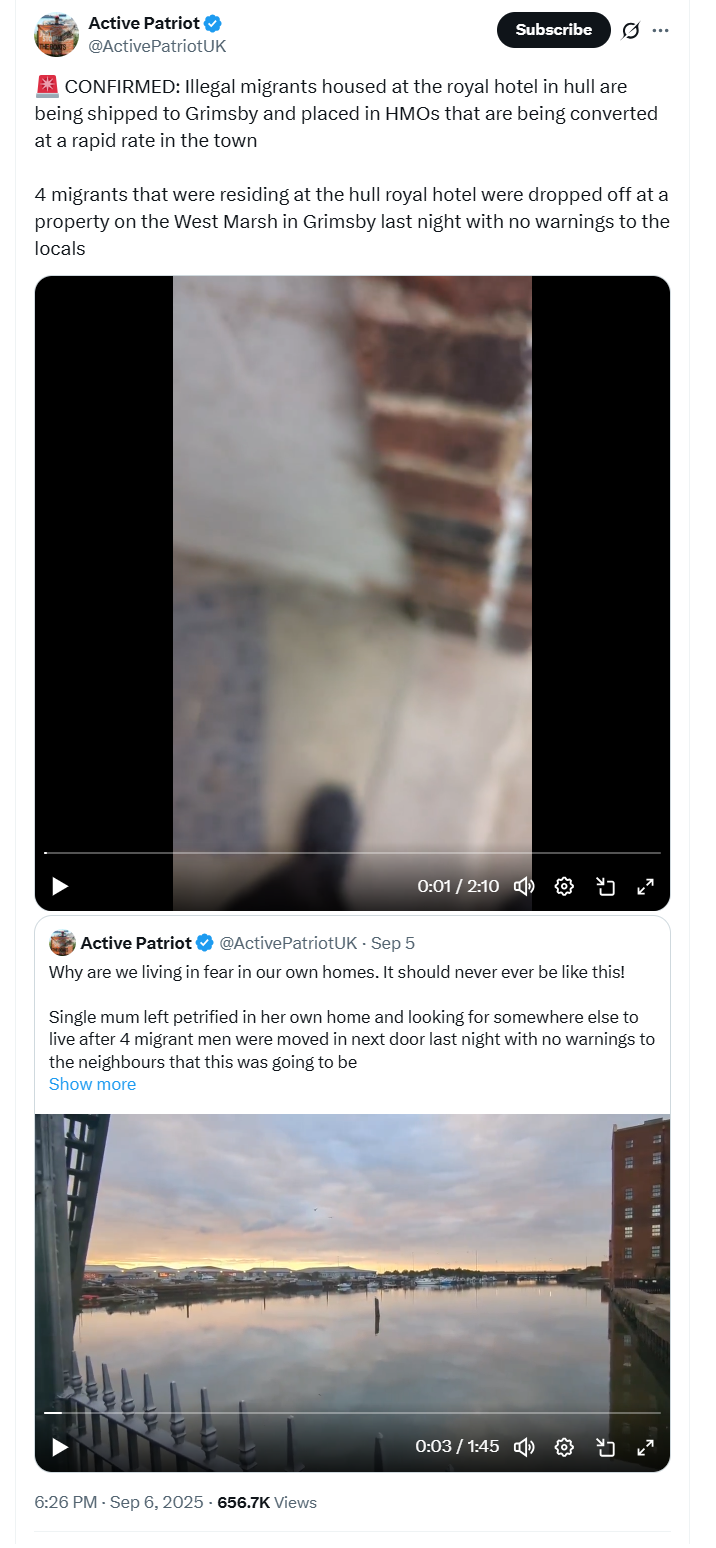
Task: Toggle picture-in-picture on quoted video
Action: [605, 1446]
